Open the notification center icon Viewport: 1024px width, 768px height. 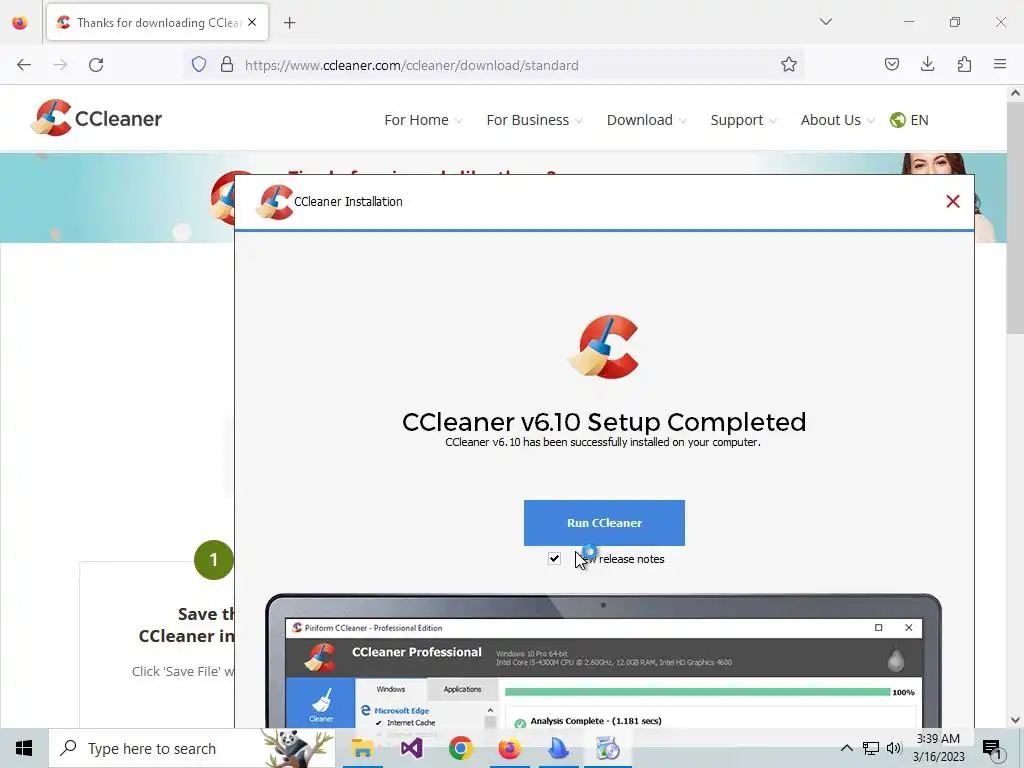[x=993, y=749]
